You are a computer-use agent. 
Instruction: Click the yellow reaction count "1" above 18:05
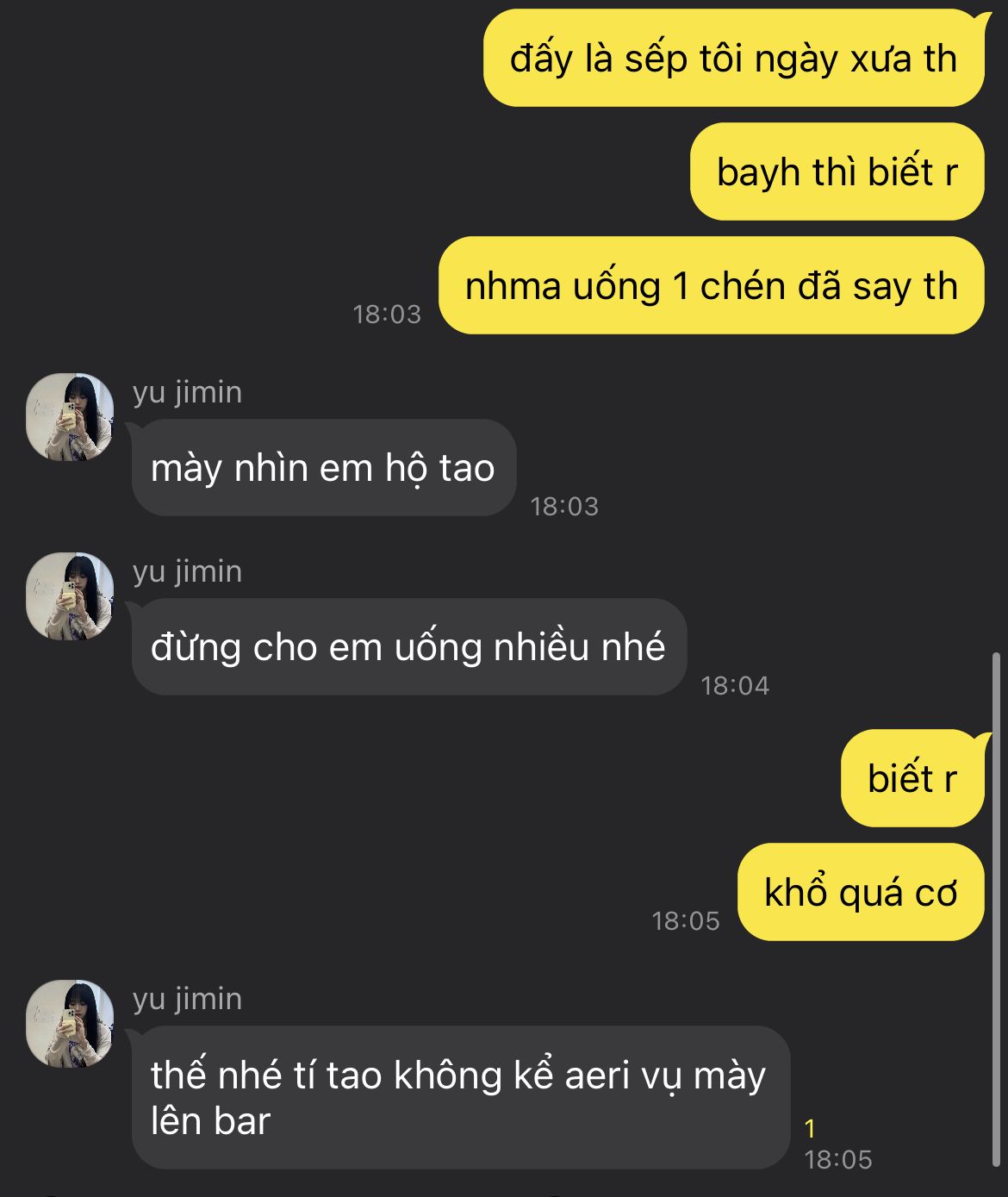click(x=810, y=1128)
